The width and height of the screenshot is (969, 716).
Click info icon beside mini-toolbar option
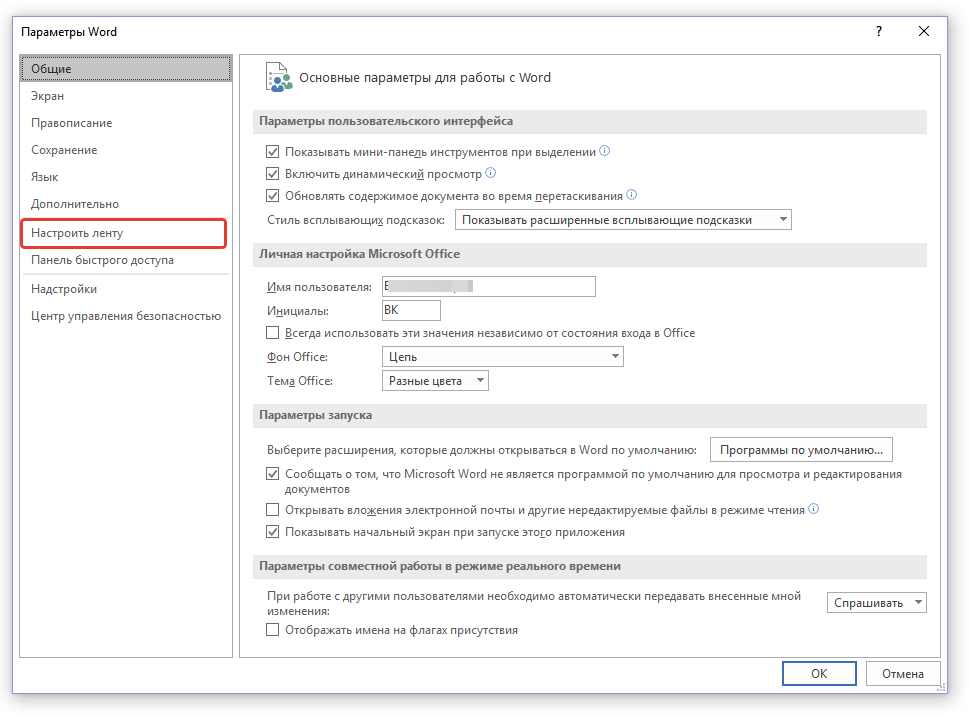coord(604,152)
